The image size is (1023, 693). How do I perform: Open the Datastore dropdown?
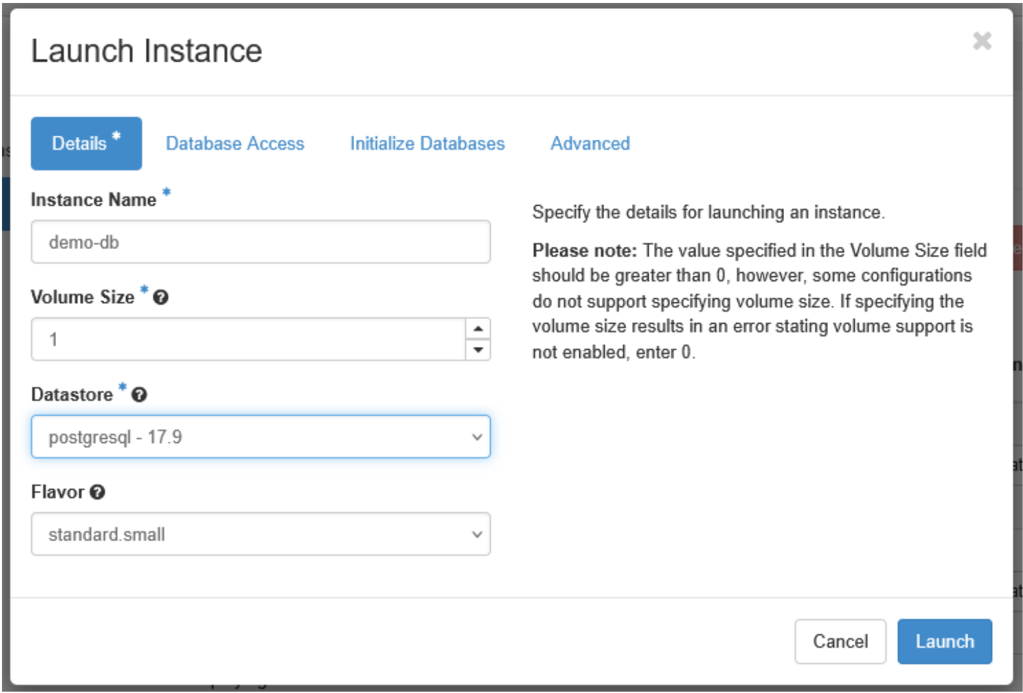coord(260,437)
